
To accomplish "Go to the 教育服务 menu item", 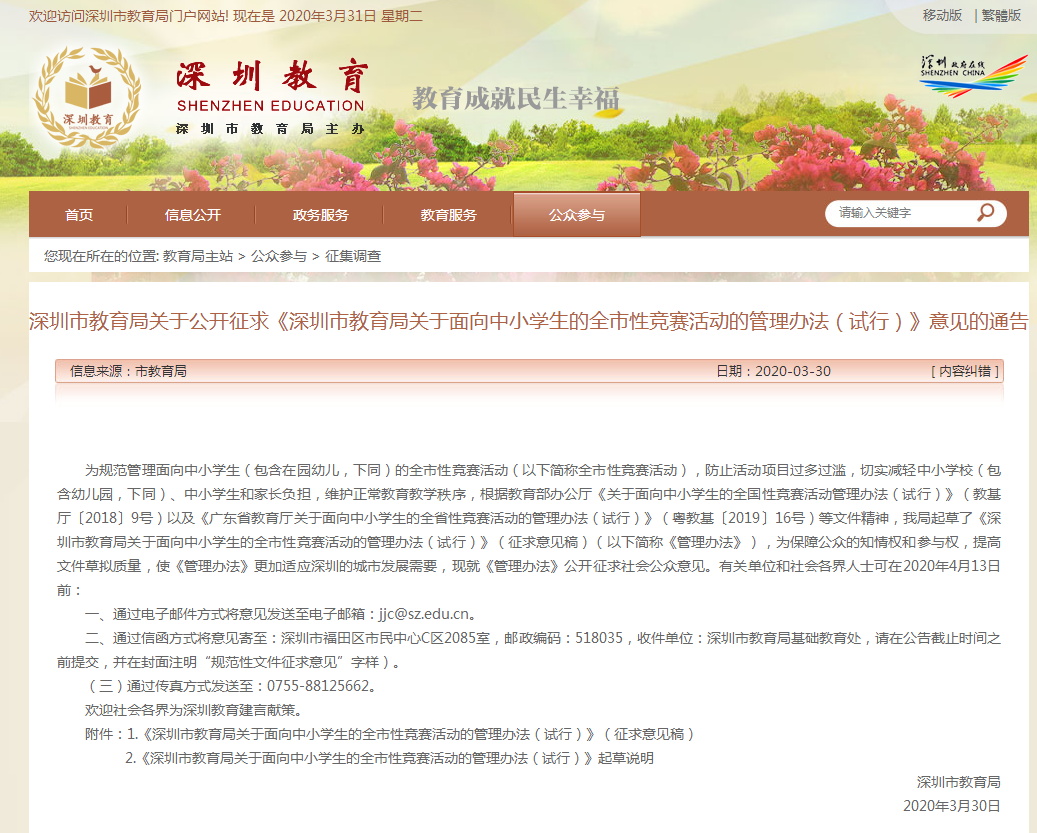I will (449, 215).
